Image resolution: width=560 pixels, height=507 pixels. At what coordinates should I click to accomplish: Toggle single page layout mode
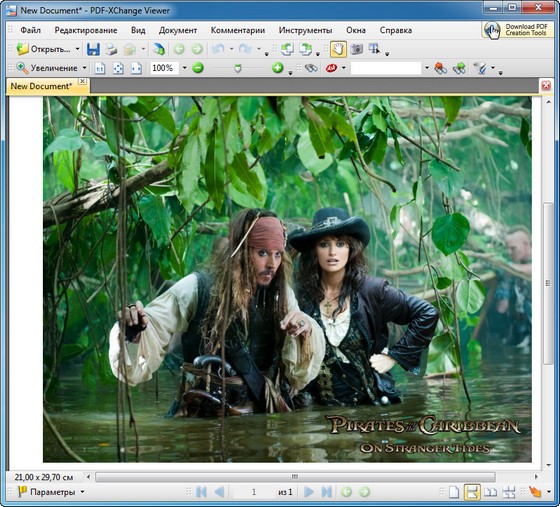(454, 492)
